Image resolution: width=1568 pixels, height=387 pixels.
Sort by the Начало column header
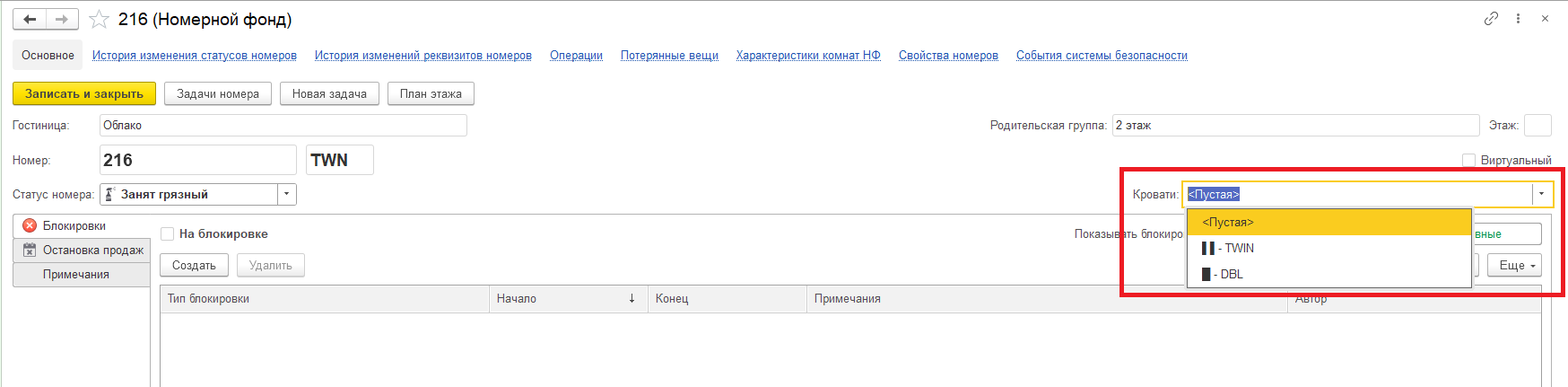(x=569, y=298)
